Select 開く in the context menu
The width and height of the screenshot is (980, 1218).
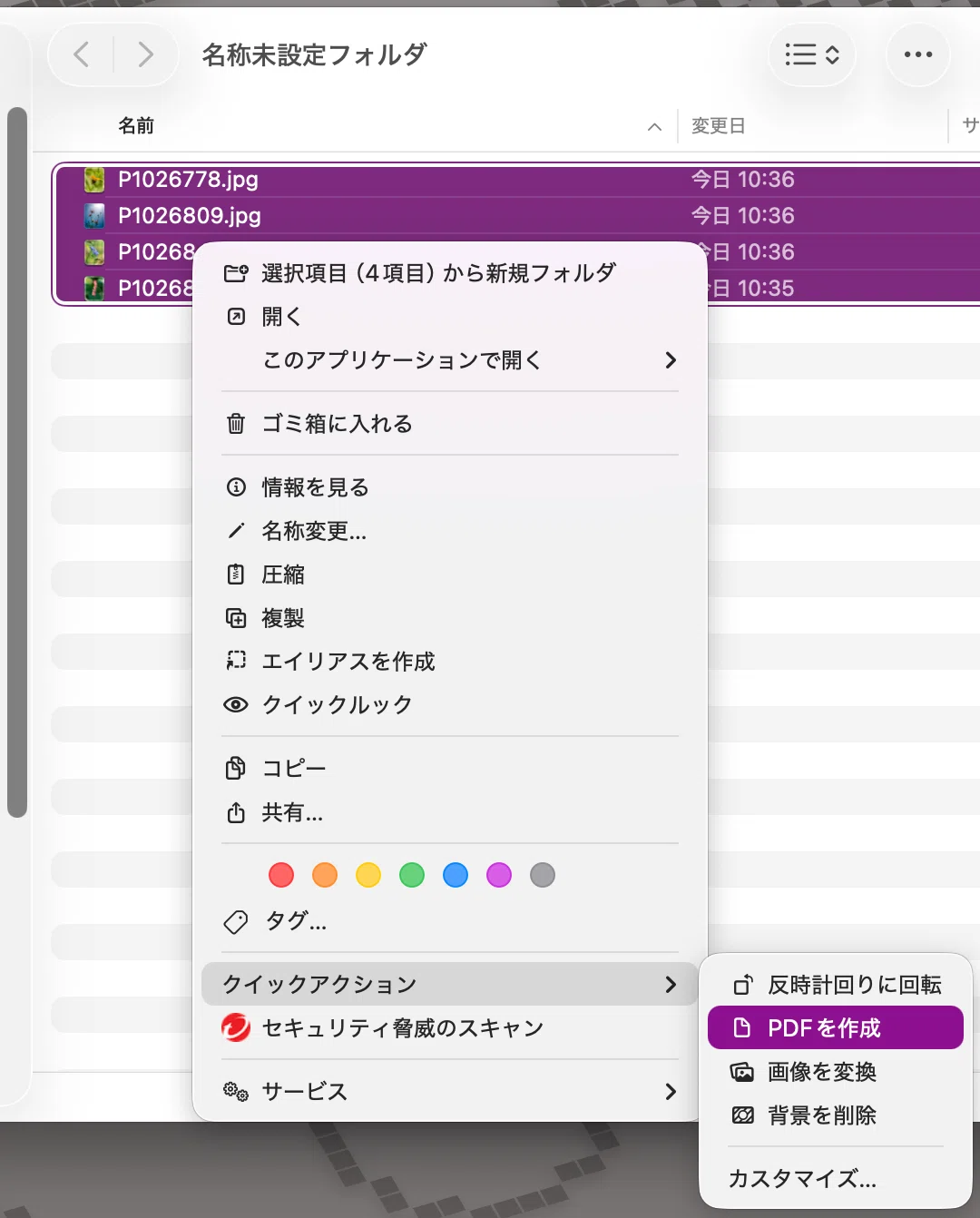click(x=450, y=316)
